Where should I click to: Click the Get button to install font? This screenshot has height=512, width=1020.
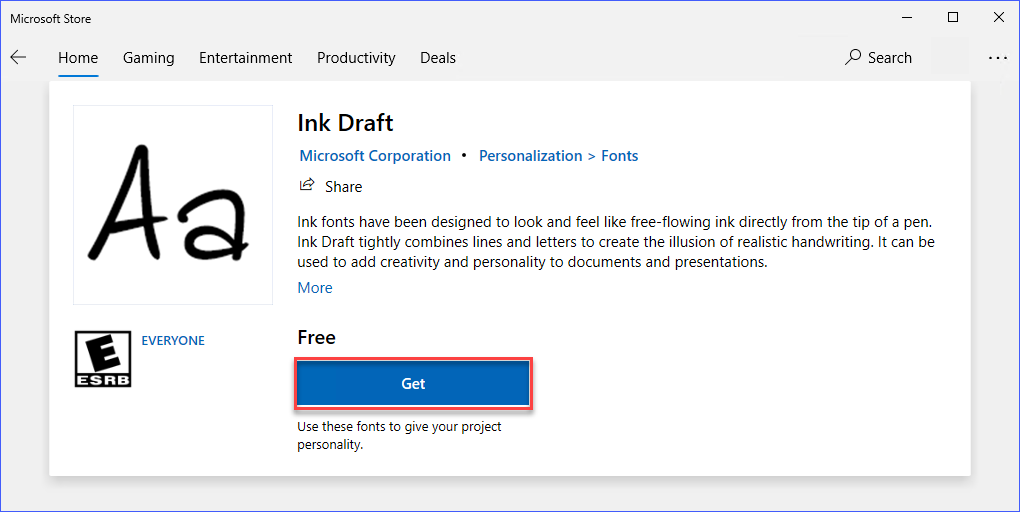tap(413, 384)
